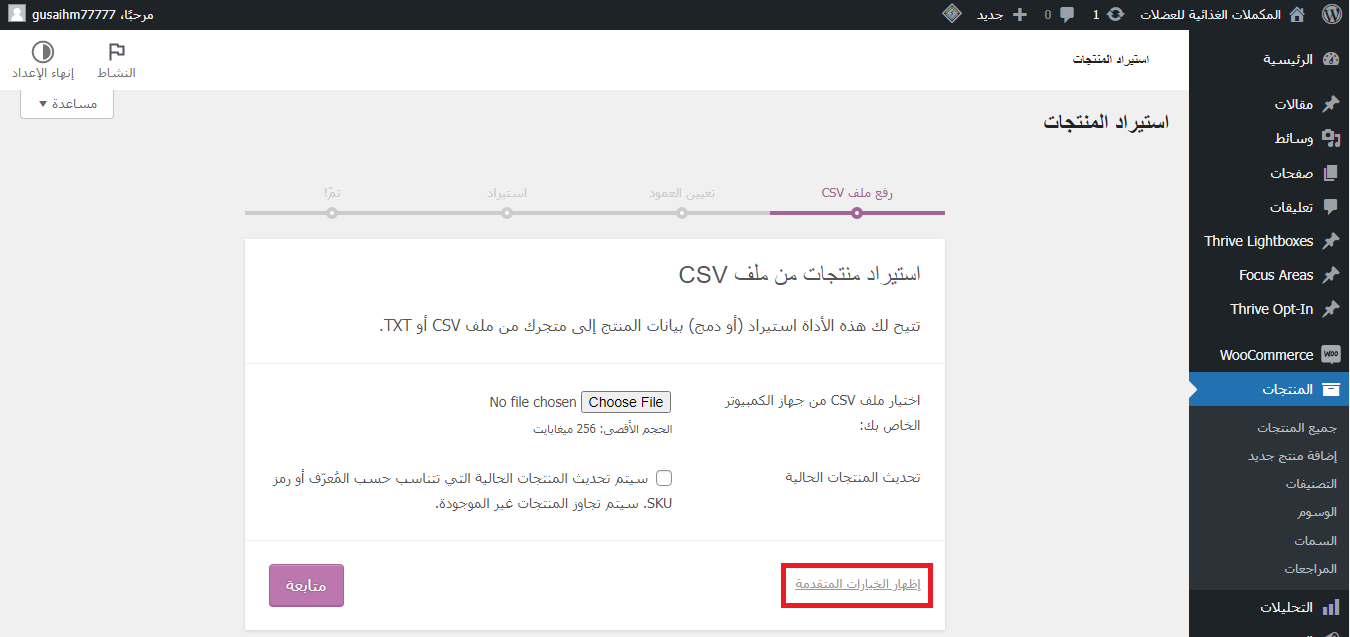Click the diamond icon in admin bar

(x=953, y=15)
